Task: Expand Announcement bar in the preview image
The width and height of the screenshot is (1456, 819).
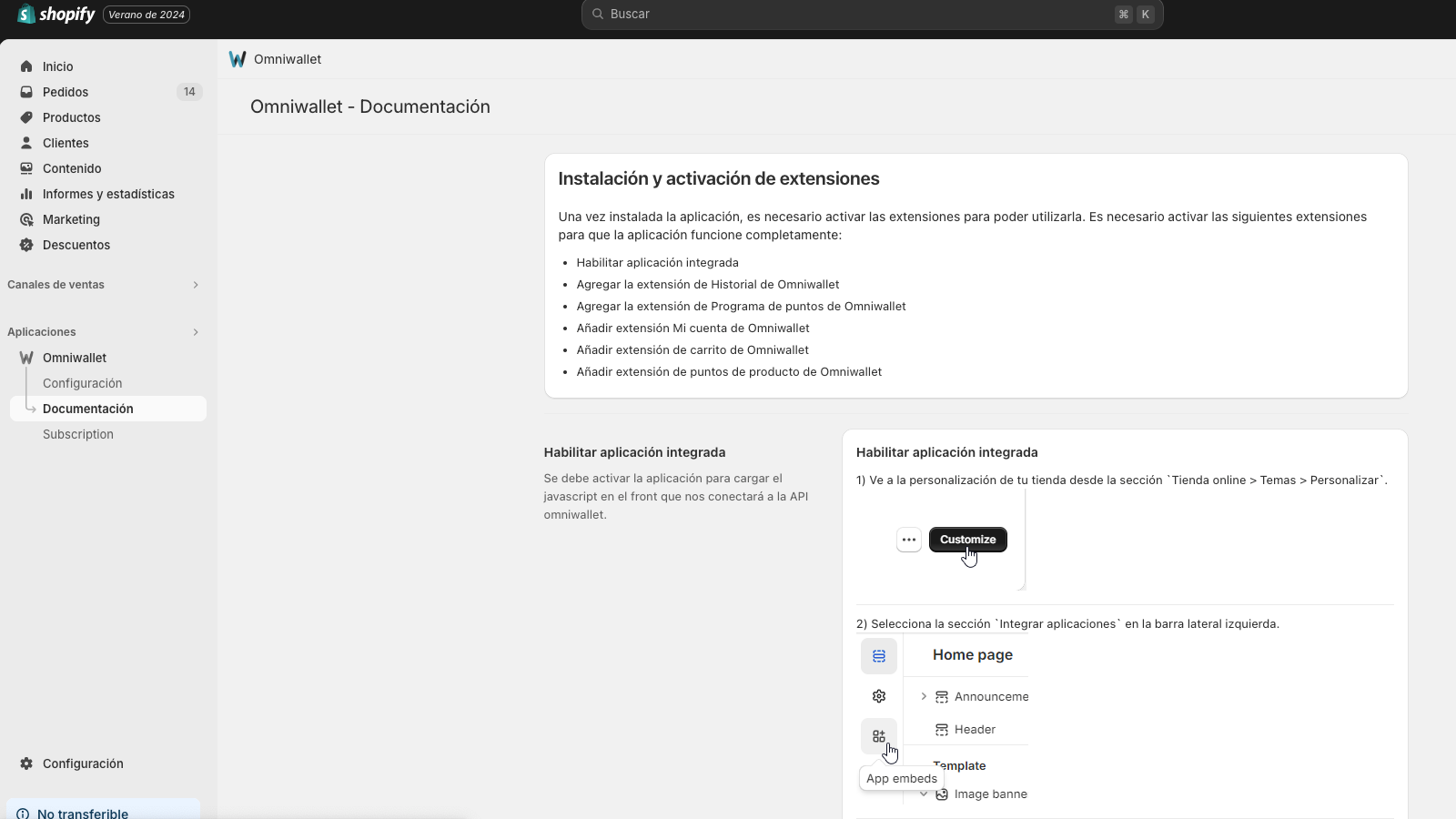Action: coord(923,696)
